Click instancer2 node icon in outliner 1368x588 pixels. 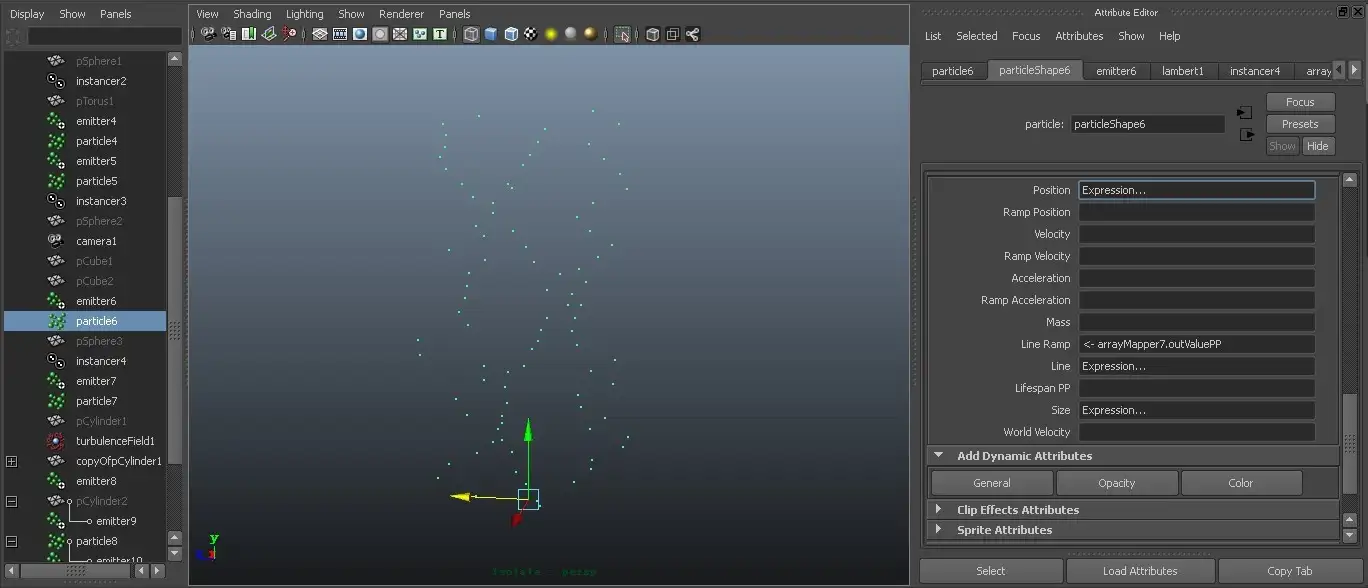(56, 81)
